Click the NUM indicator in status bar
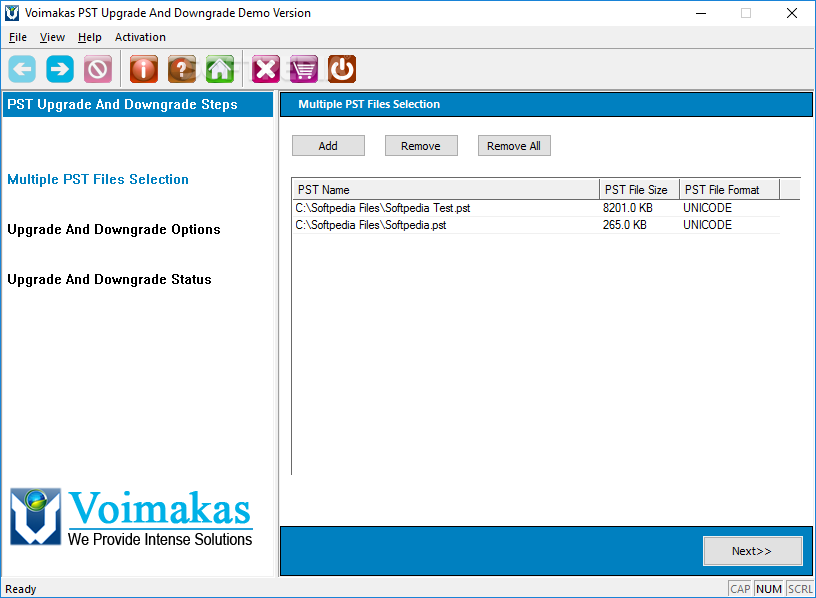 769,589
